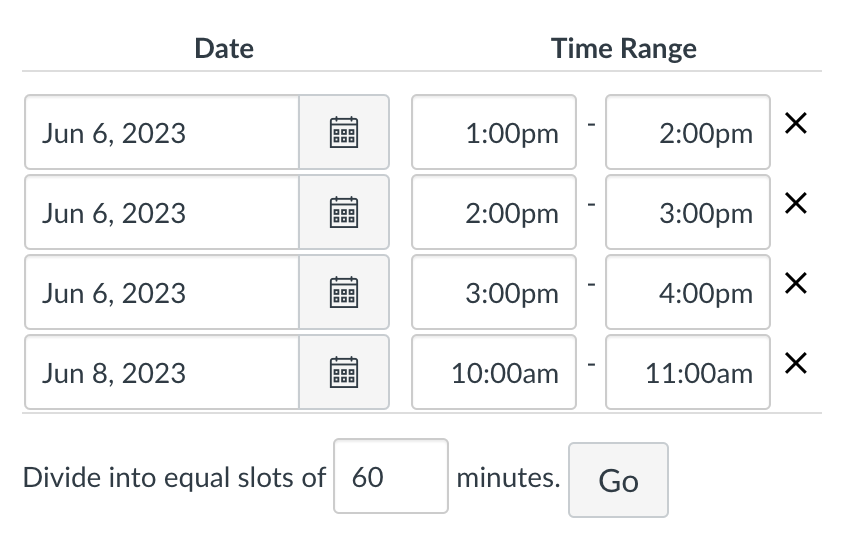The height and width of the screenshot is (546, 842).
Task: Edit the 3:00pm start time in third row
Action: pos(494,292)
